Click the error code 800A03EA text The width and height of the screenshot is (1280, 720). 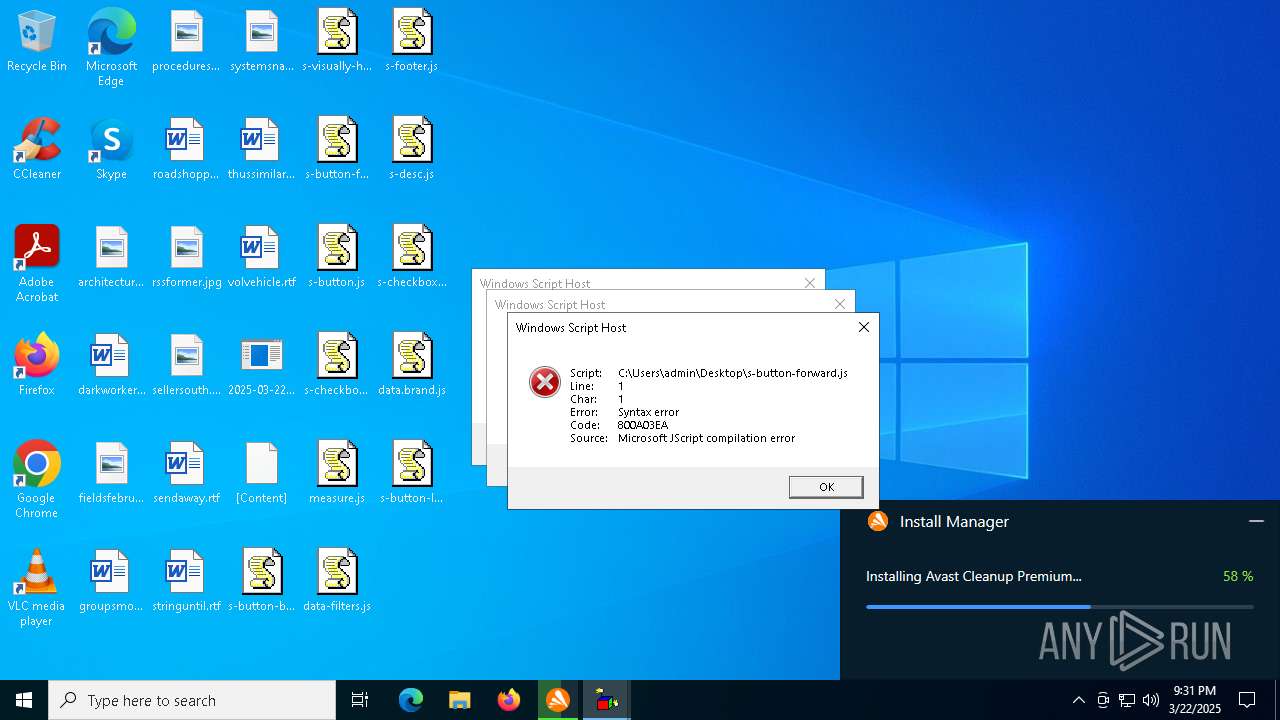tap(643, 425)
